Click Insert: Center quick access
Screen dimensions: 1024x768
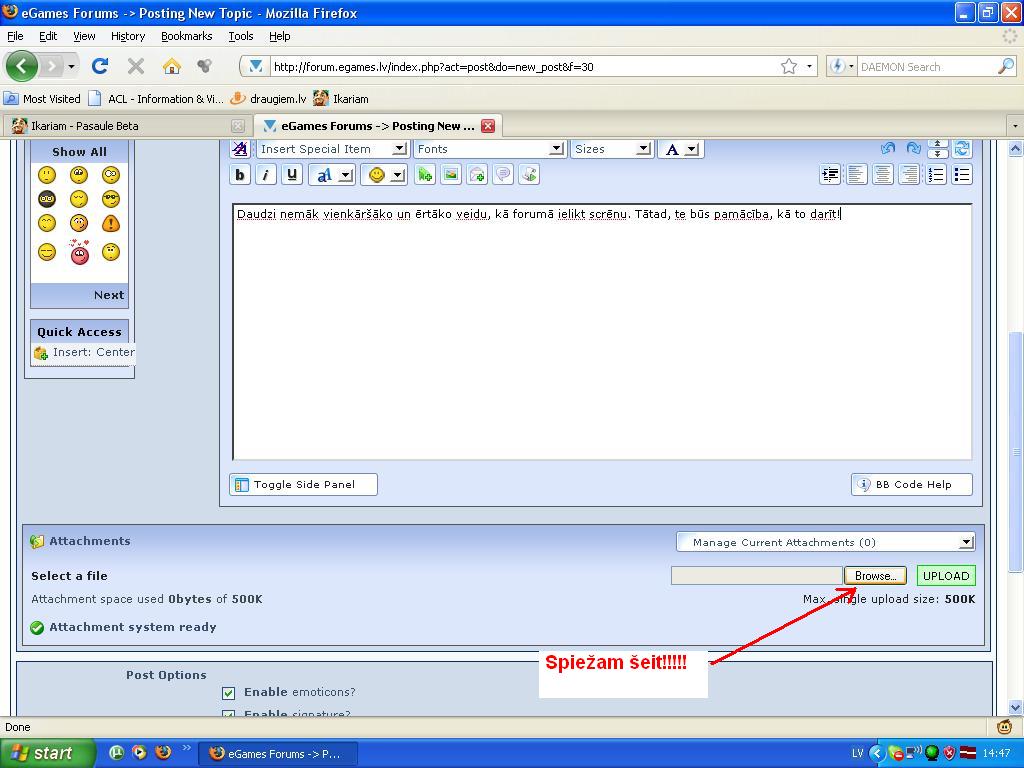coord(84,352)
